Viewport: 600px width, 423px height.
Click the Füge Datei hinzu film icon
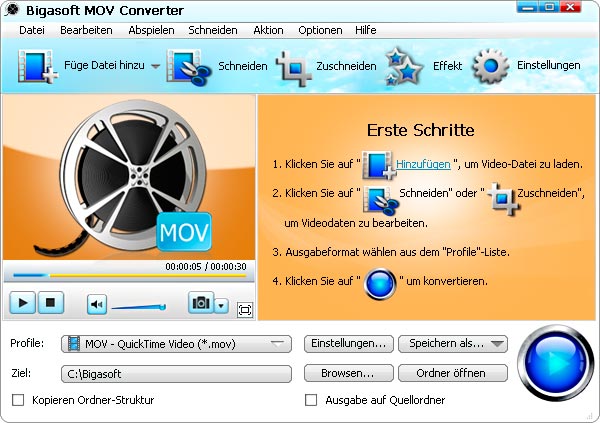pos(38,66)
